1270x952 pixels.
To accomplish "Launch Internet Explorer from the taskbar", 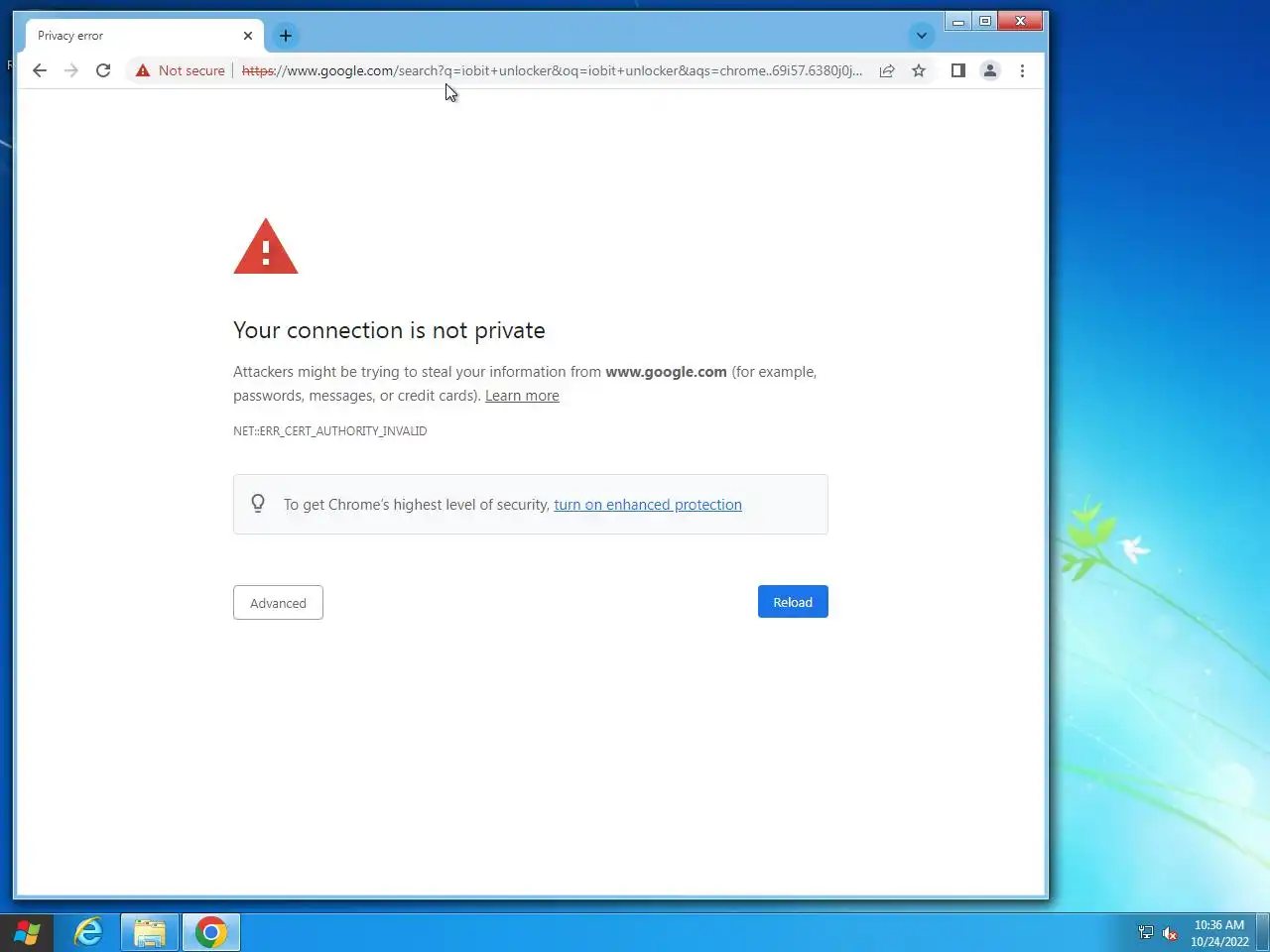I will [88, 932].
